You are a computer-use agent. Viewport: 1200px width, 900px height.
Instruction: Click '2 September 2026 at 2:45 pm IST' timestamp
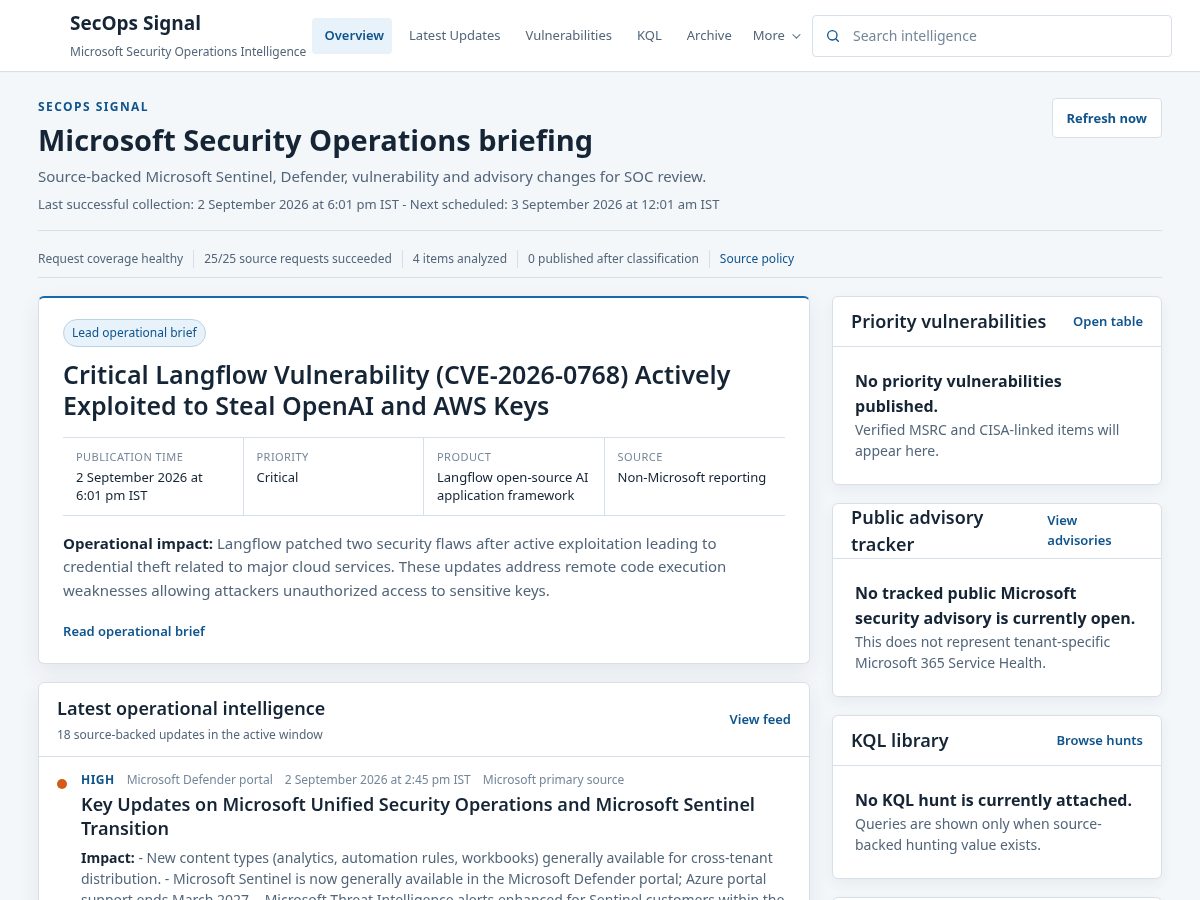point(377,779)
